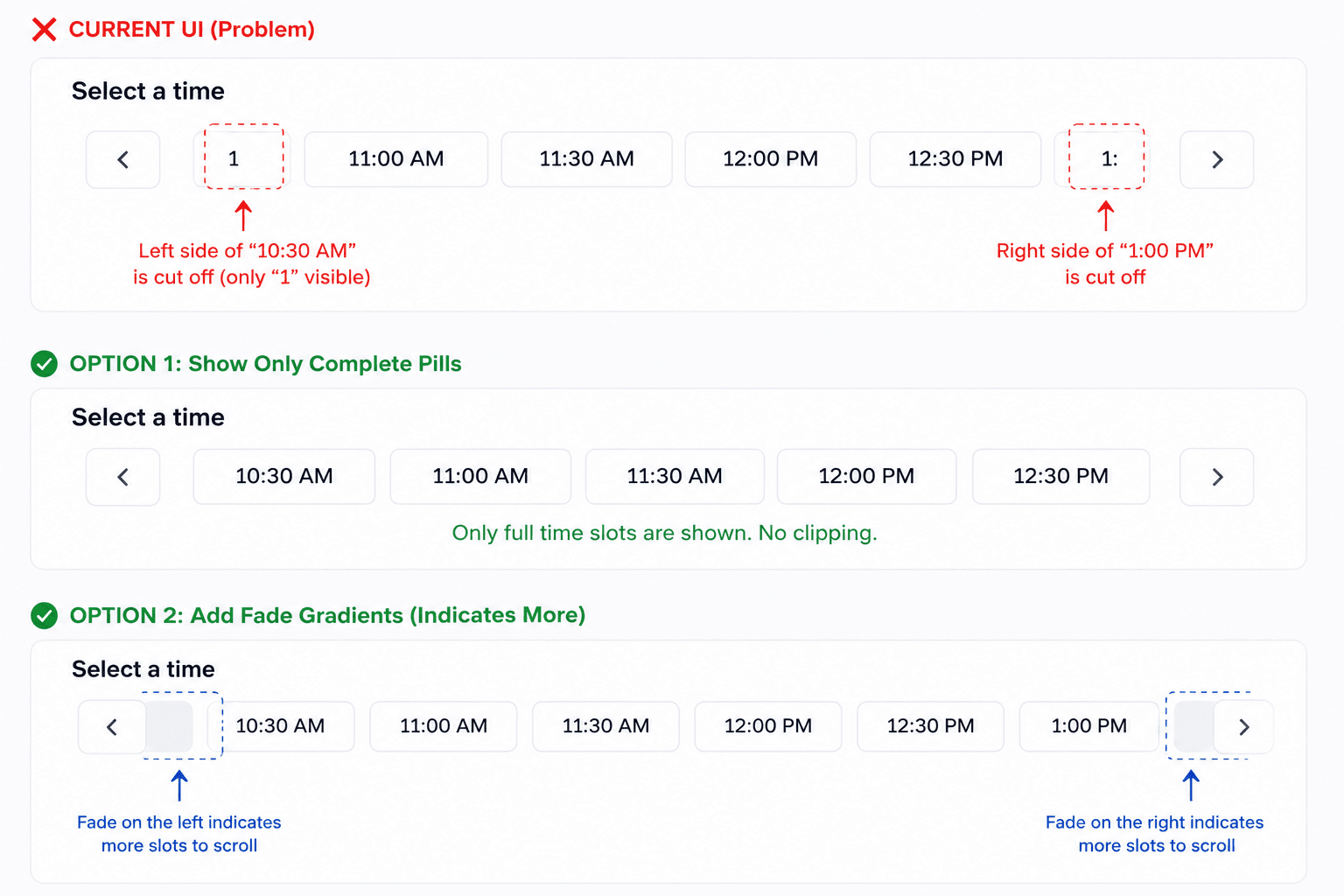The width and height of the screenshot is (1344, 896).
Task: Click the red X icon beside Current UI
Action: (x=44, y=30)
